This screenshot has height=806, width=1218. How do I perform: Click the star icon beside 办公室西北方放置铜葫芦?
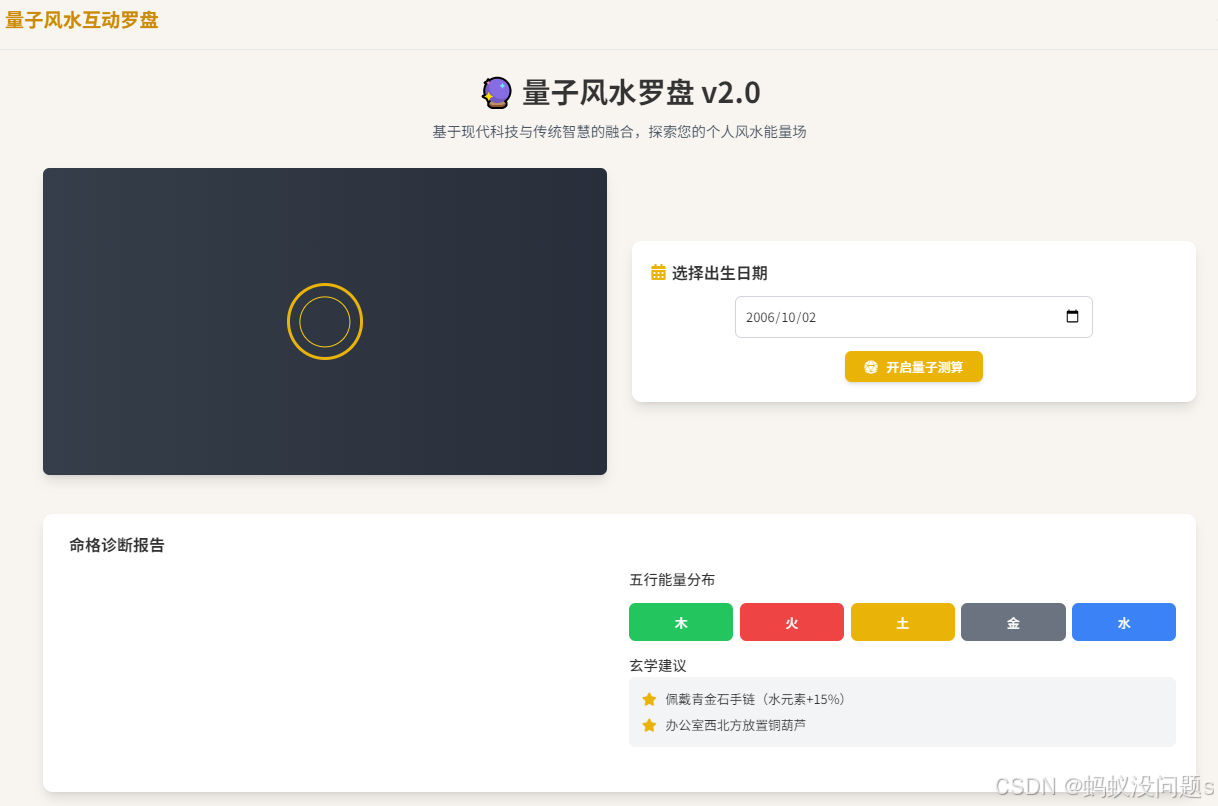(649, 725)
